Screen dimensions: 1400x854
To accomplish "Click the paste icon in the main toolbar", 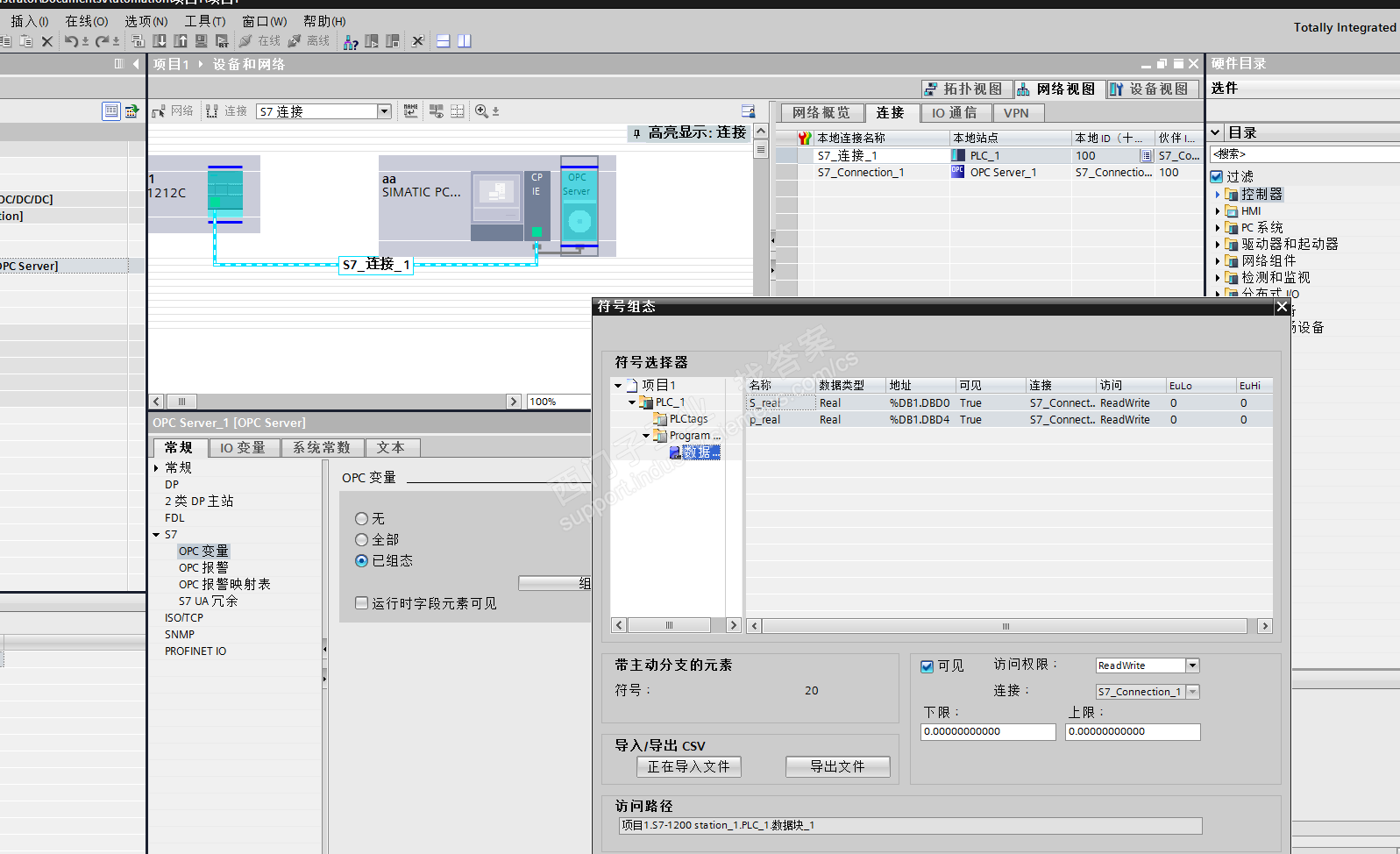I will tap(26, 41).
